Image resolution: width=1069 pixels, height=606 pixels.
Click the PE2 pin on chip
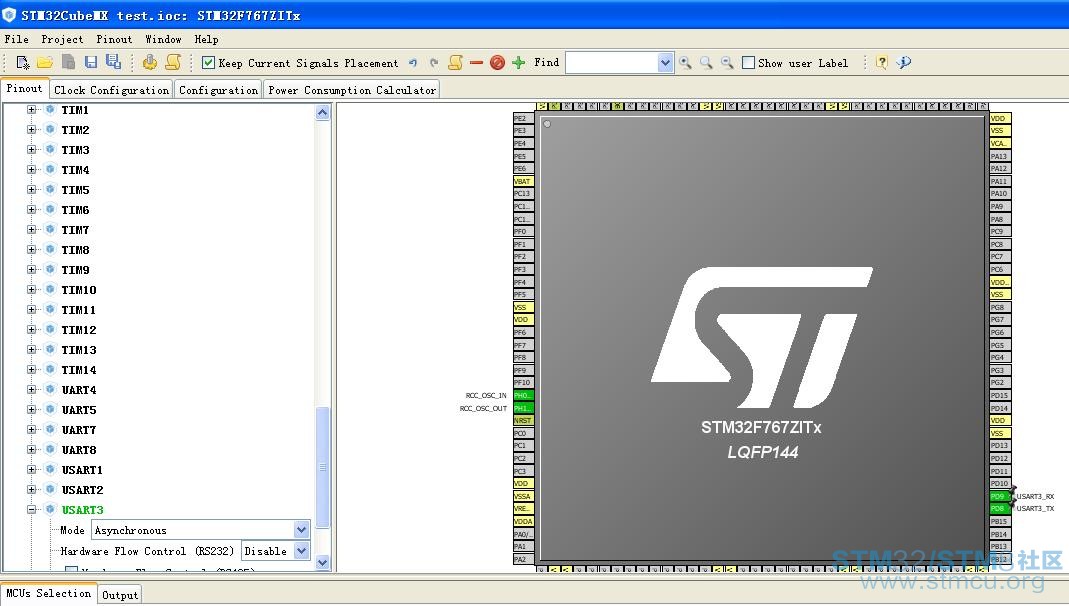523,118
